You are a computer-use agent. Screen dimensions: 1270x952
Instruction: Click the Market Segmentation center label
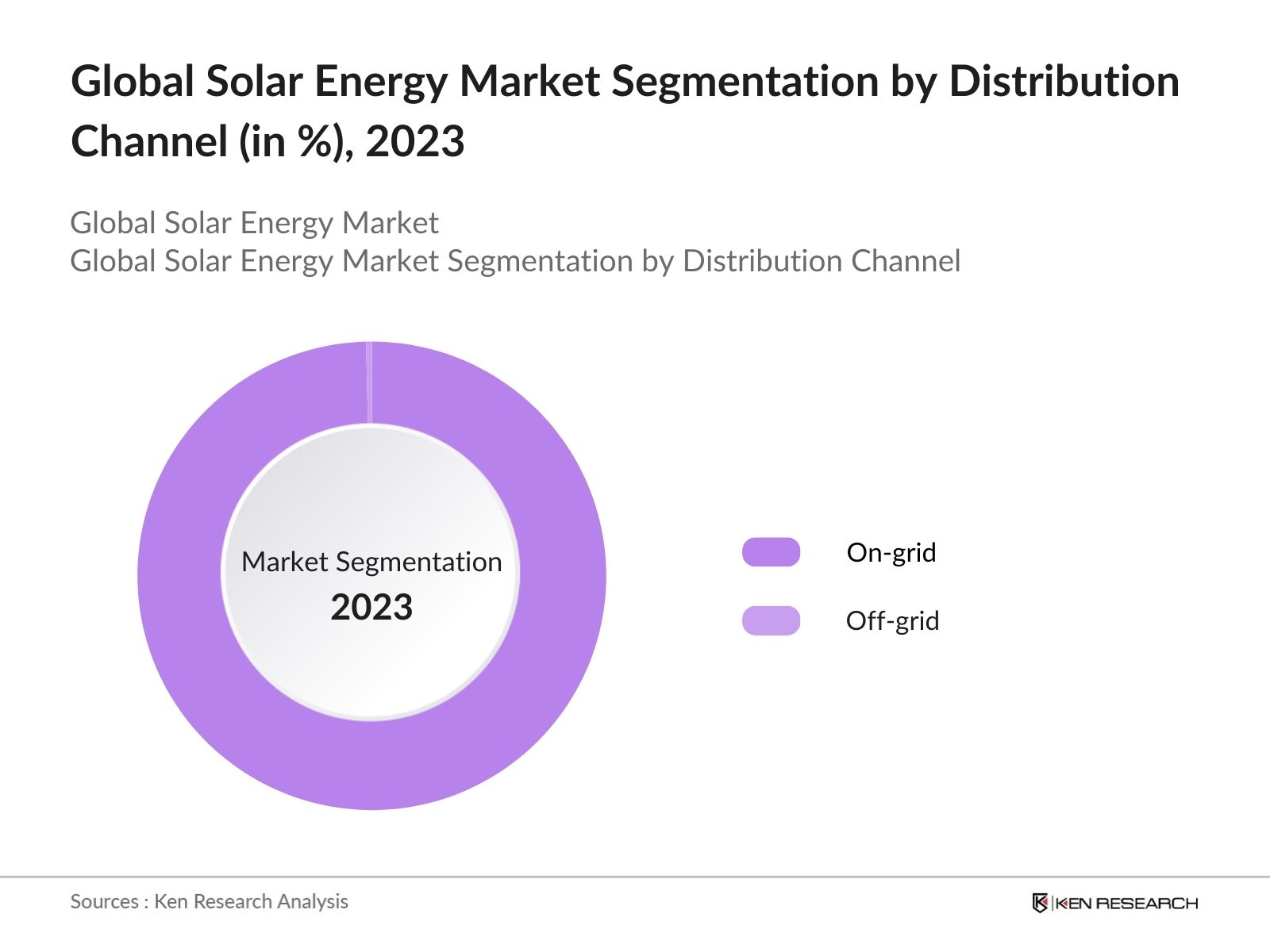(371, 562)
